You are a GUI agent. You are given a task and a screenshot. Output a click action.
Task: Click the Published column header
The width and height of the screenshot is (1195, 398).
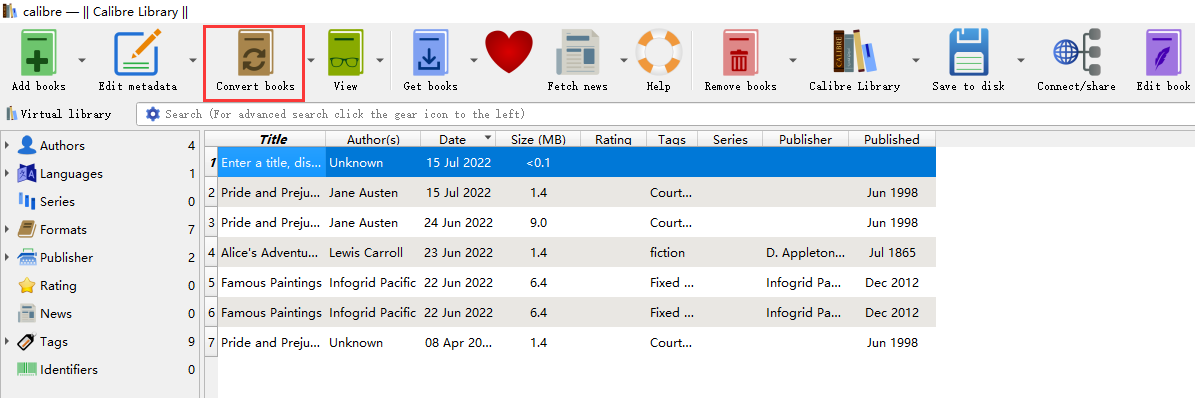(892, 140)
